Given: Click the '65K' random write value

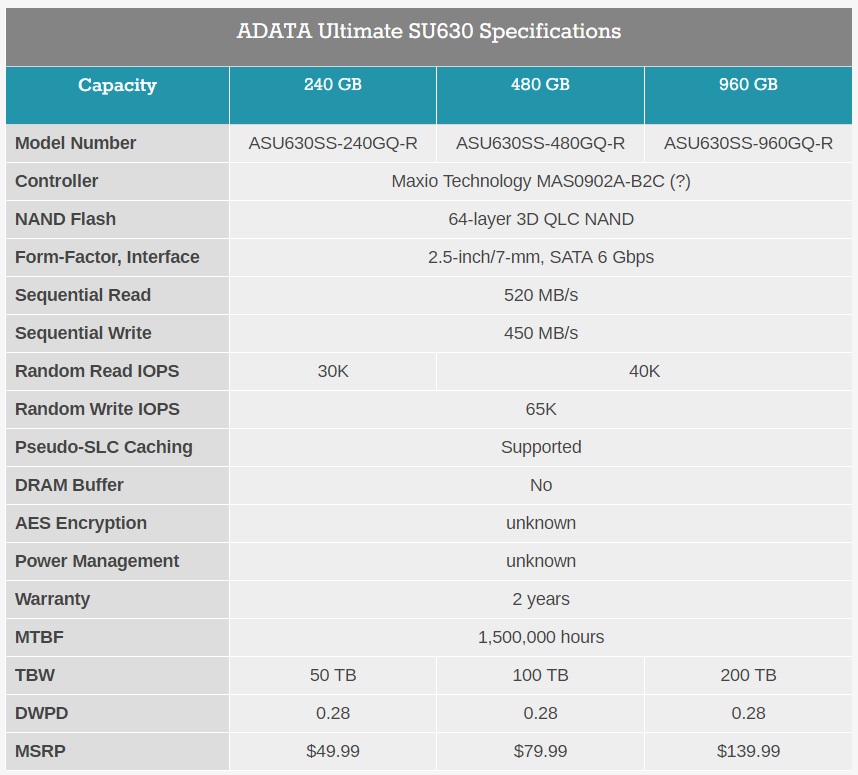Looking at the screenshot, I should tap(541, 409).
